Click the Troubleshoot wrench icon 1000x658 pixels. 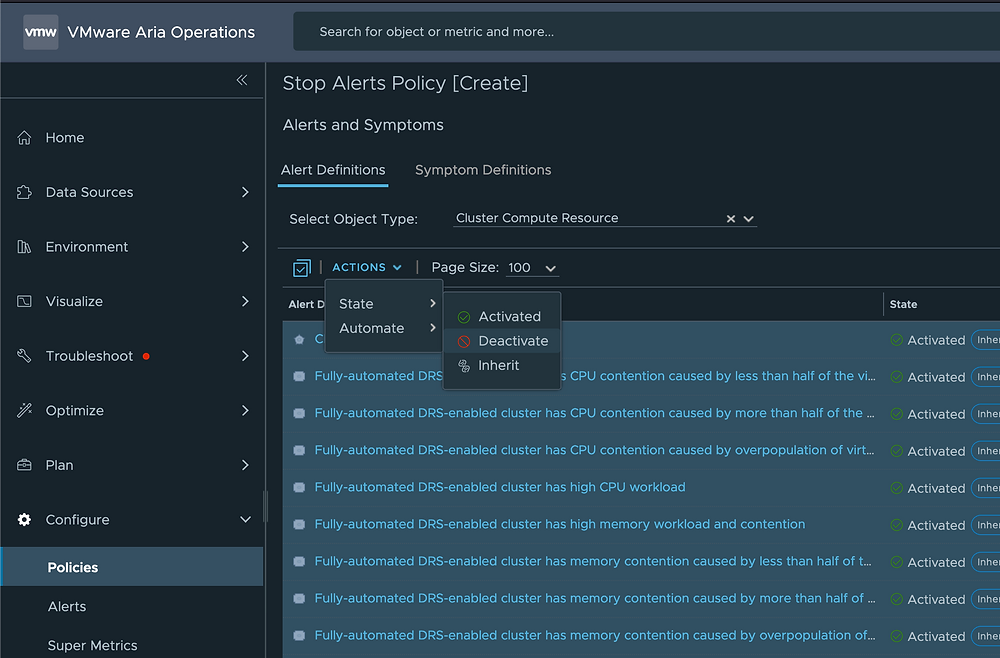tap(24, 356)
